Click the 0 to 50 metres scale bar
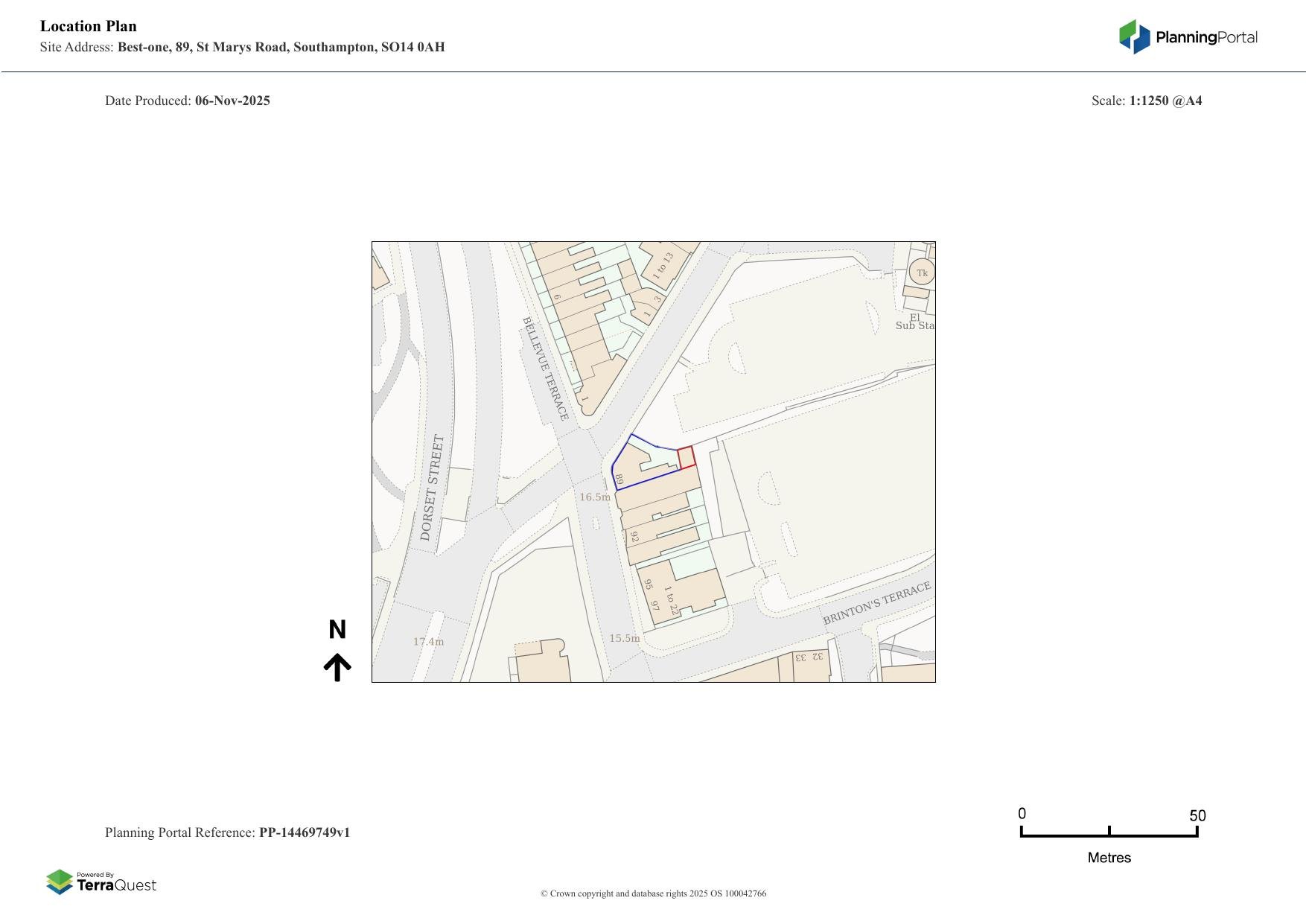 (x=1109, y=833)
